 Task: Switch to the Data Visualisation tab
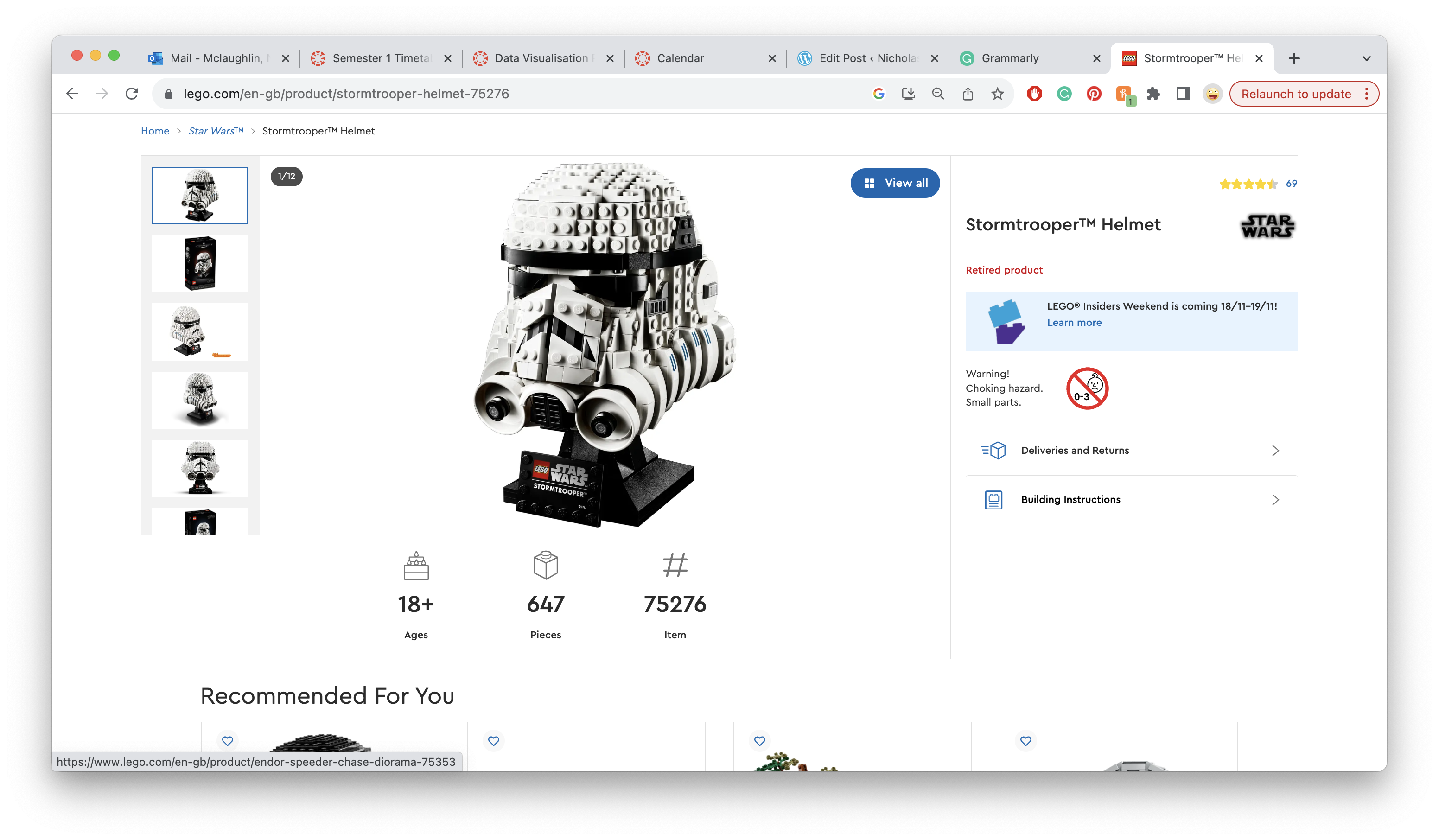click(540, 58)
